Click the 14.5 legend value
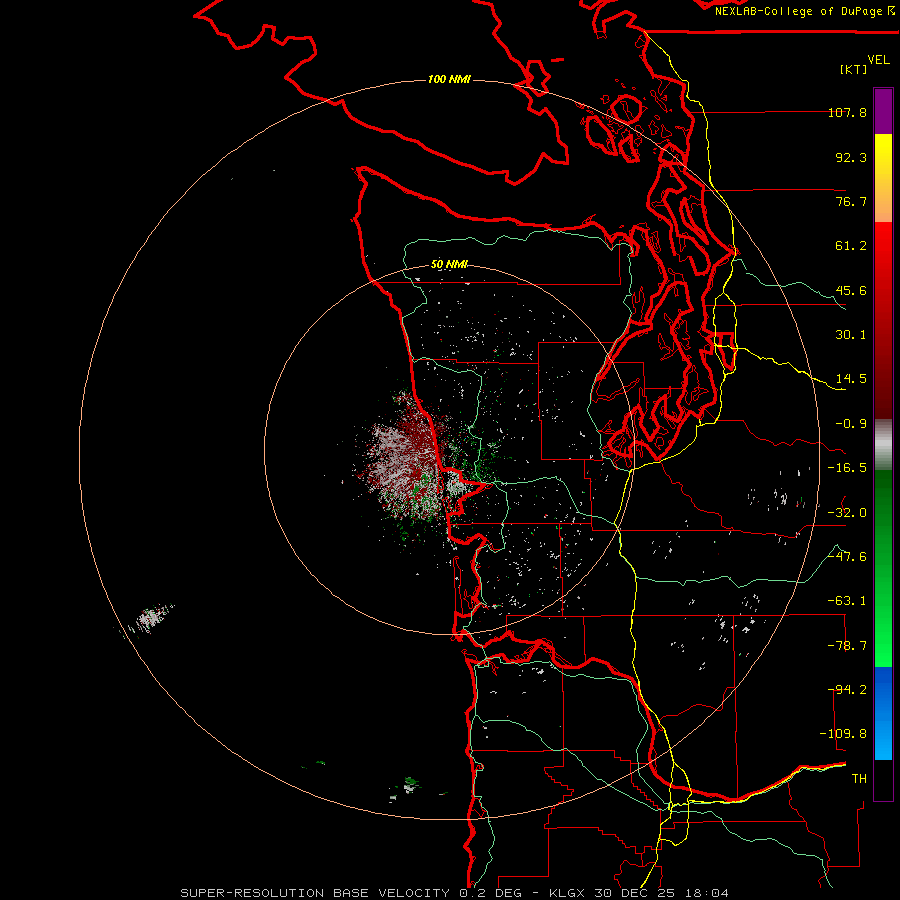Viewport: 900px width, 900px height. click(x=851, y=379)
